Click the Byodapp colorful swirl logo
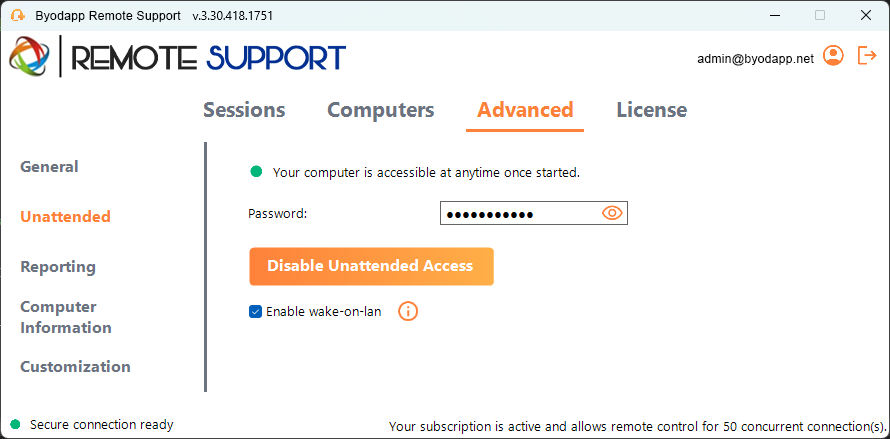Image resolution: width=890 pixels, height=439 pixels. point(29,57)
